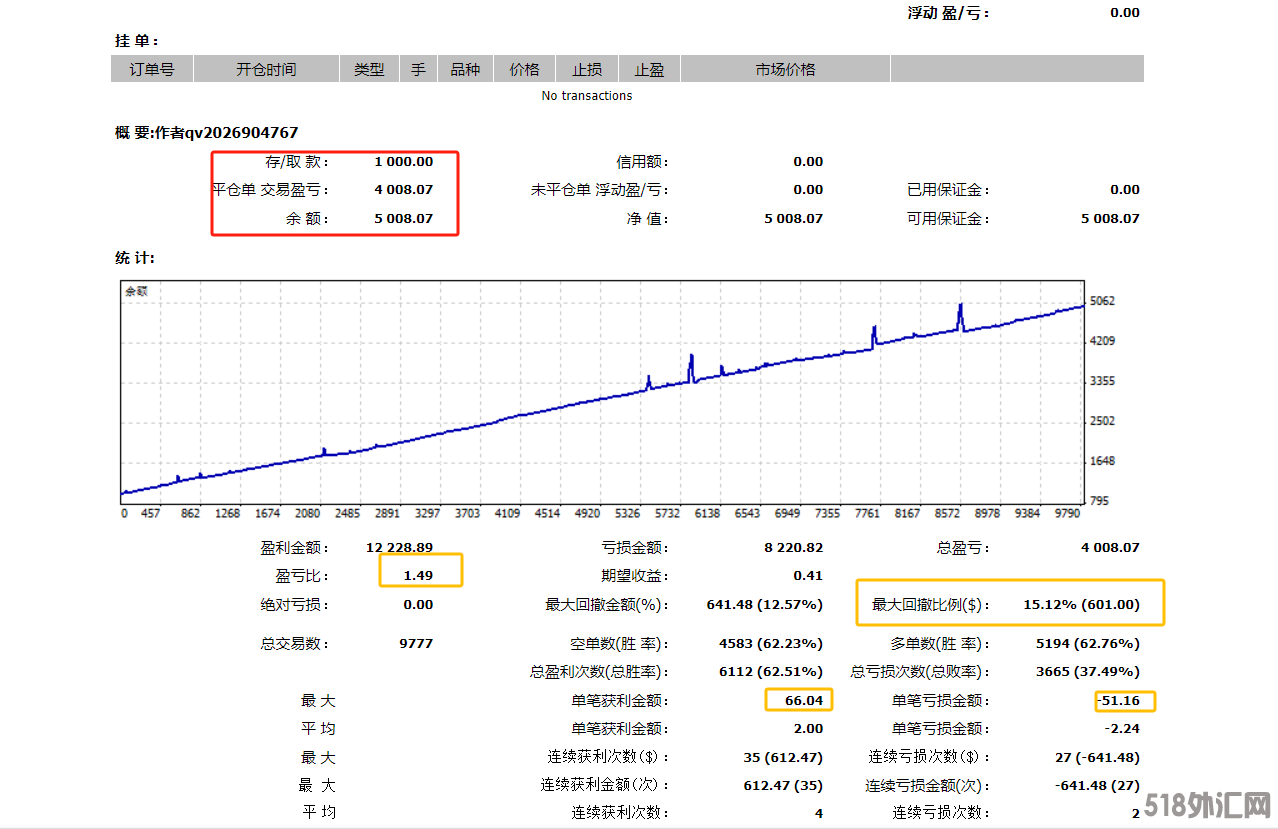Select the 余额 value 5 008.07 in red box
Image resolution: width=1278 pixels, height=829 pixels.
(x=404, y=218)
